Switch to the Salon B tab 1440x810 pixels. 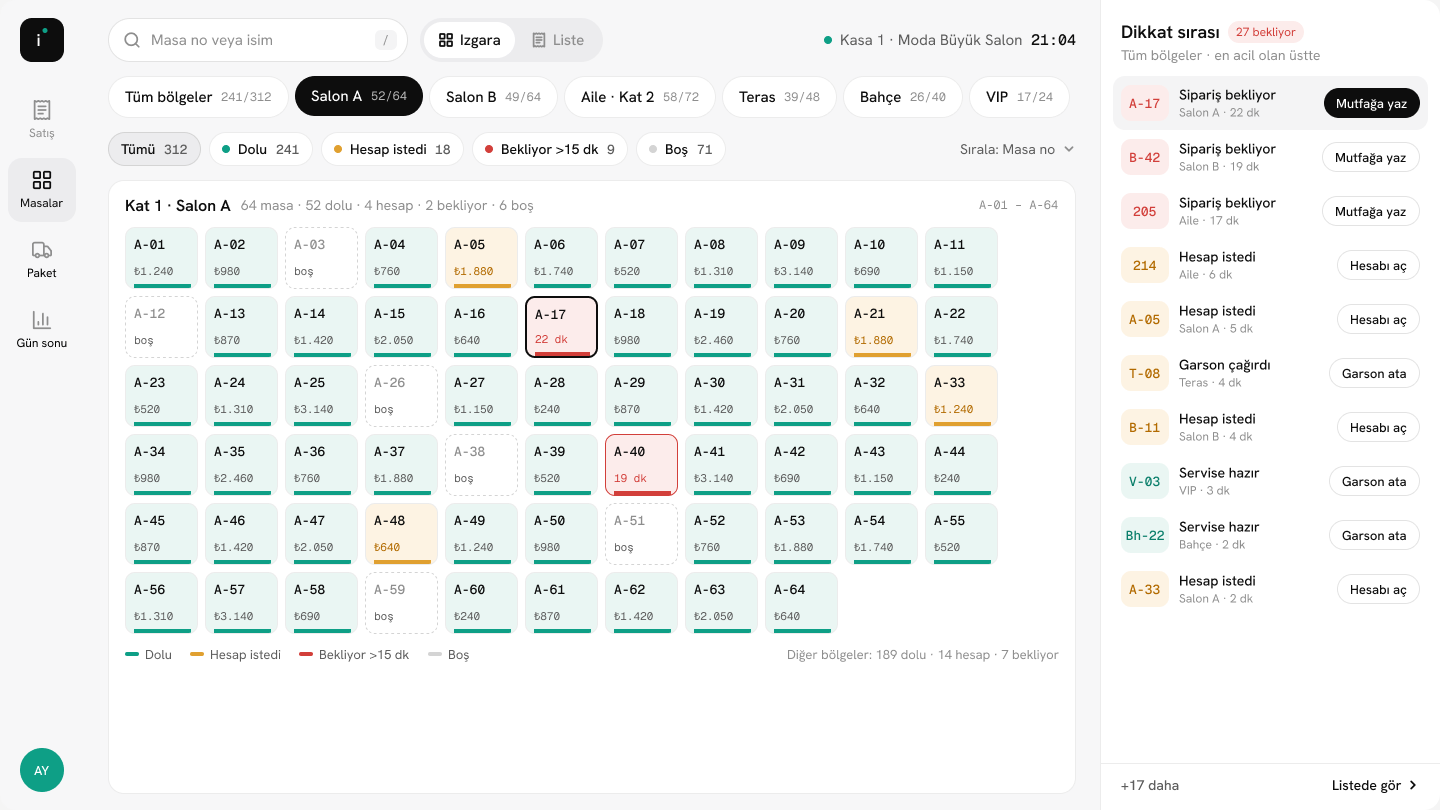493,97
